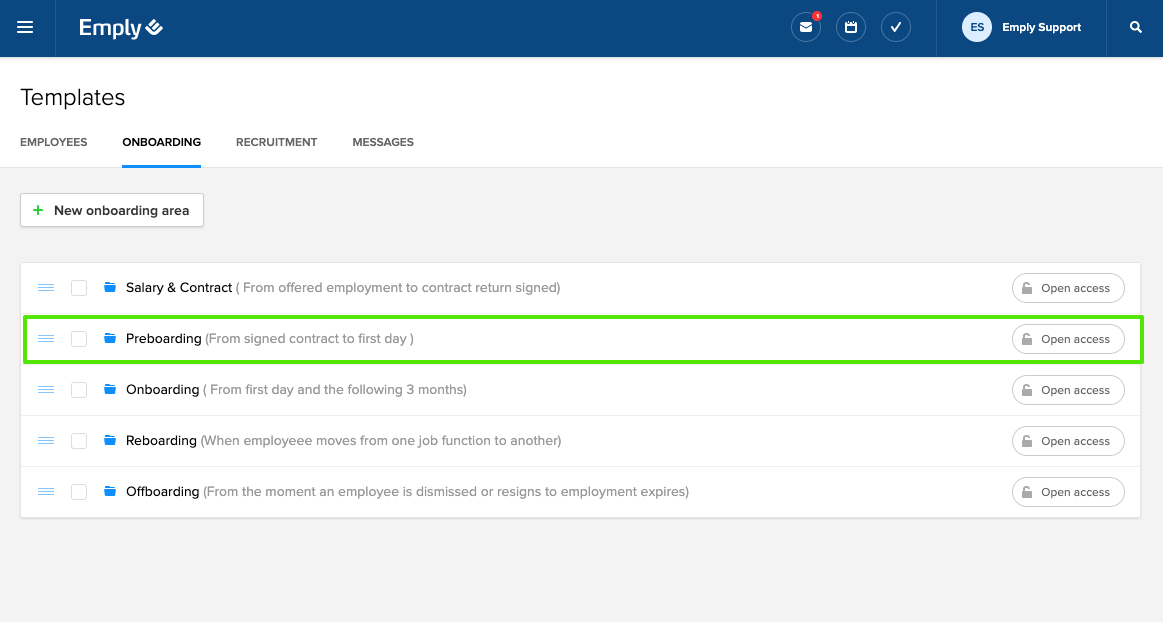Screen dimensions: 1163x622
Task: Click the New onboarding area button
Action: coord(112,210)
